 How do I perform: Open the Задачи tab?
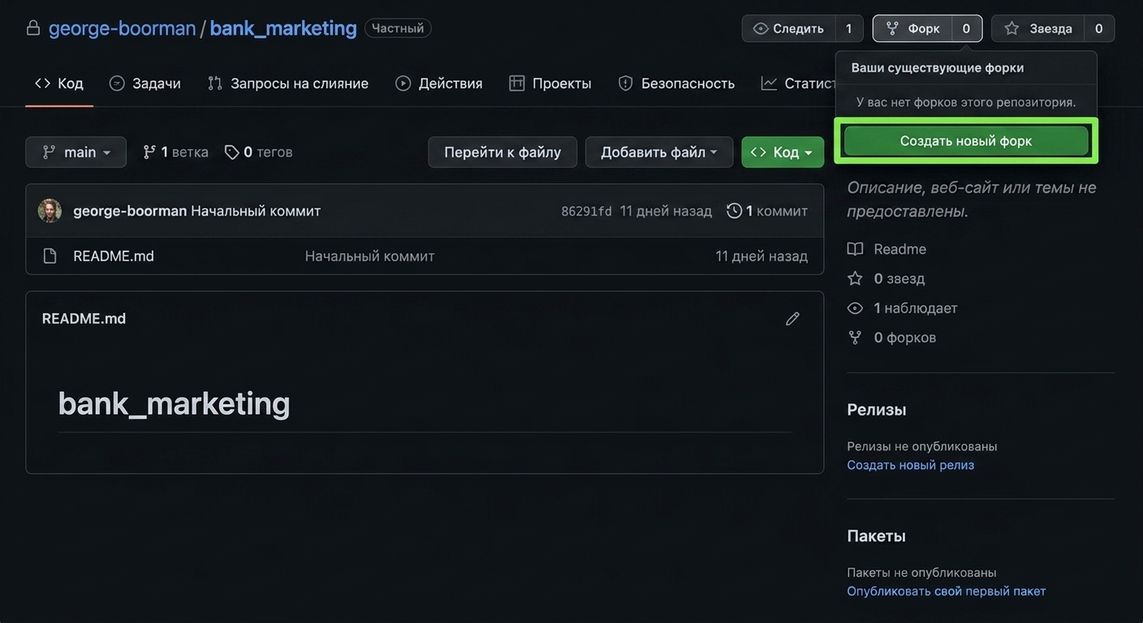[x=145, y=84]
